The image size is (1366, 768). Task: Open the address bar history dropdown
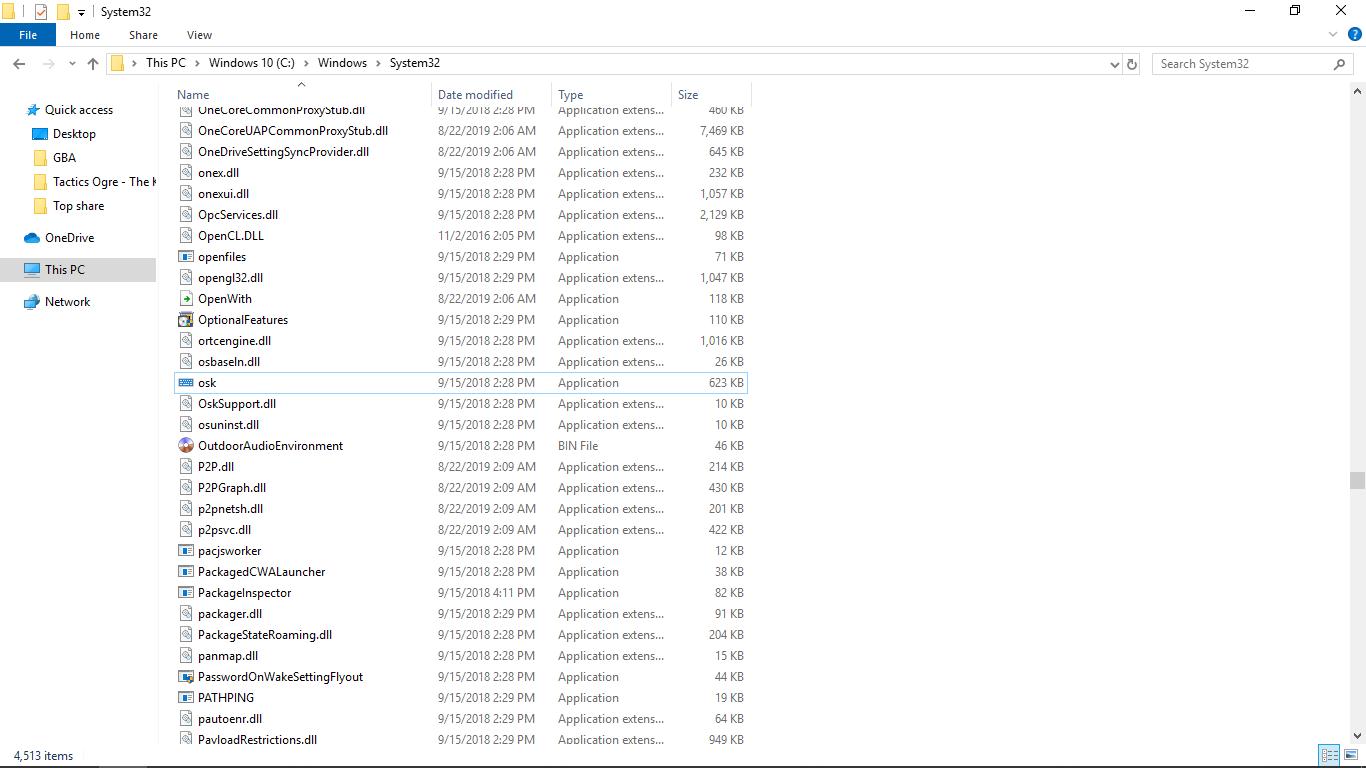tap(1115, 64)
